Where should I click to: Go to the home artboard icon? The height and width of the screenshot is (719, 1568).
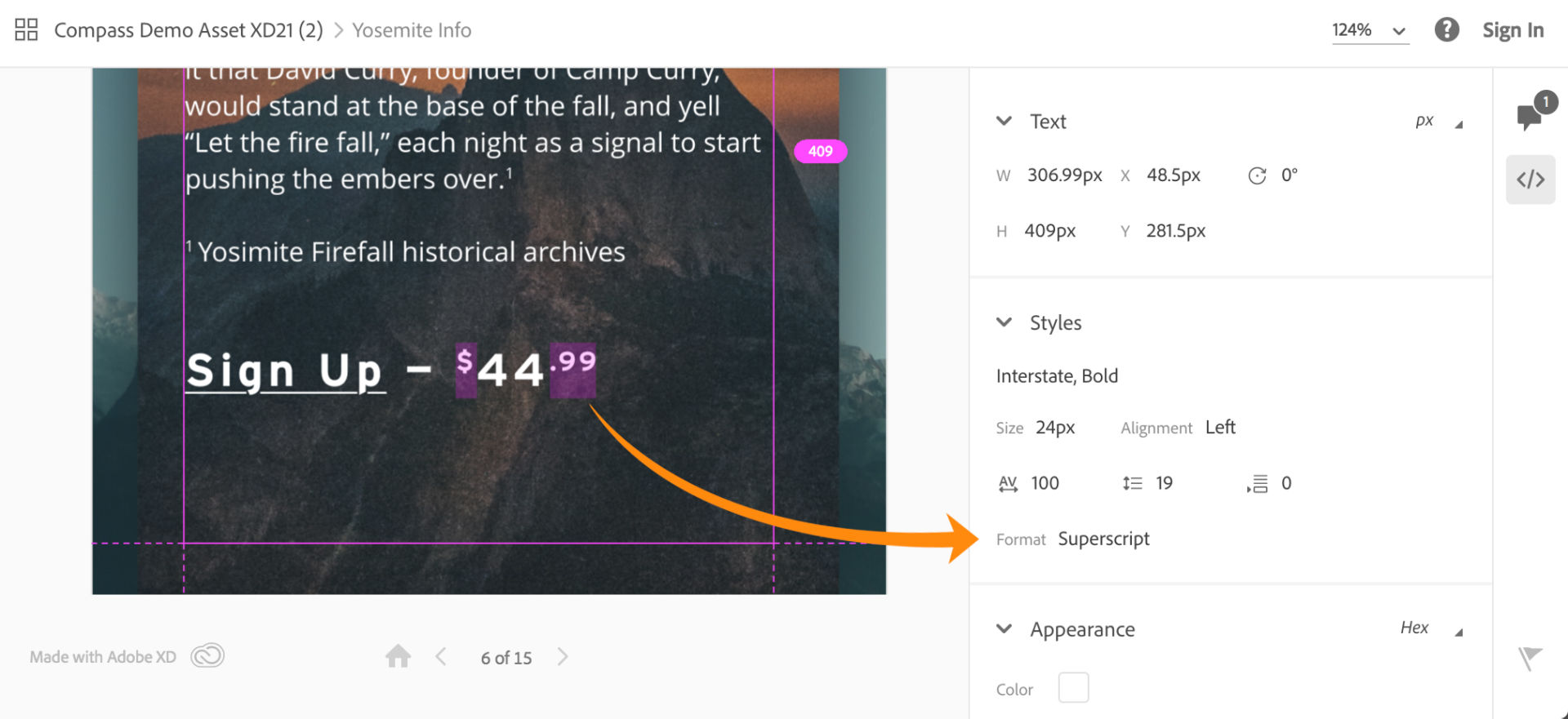point(399,656)
